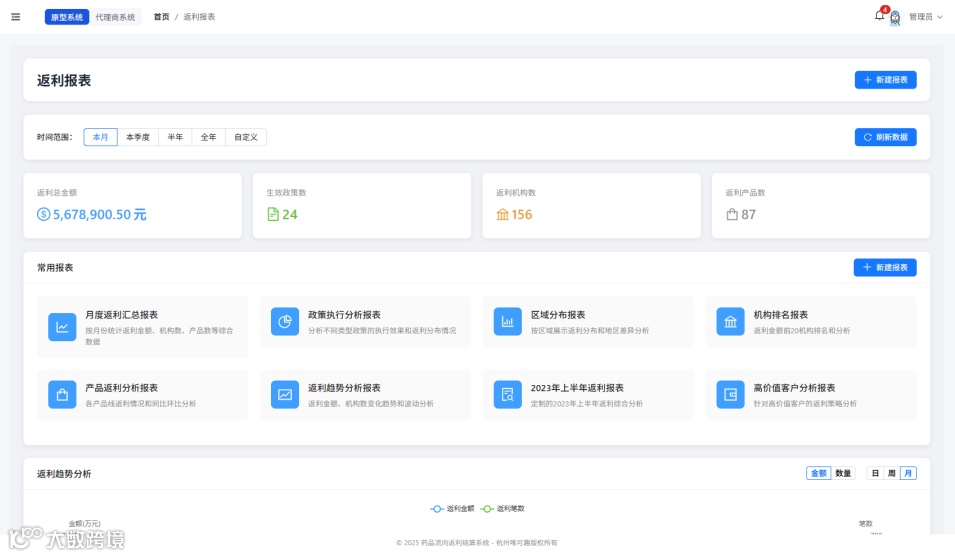Set trend chart granularity to 周

click(x=892, y=473)
